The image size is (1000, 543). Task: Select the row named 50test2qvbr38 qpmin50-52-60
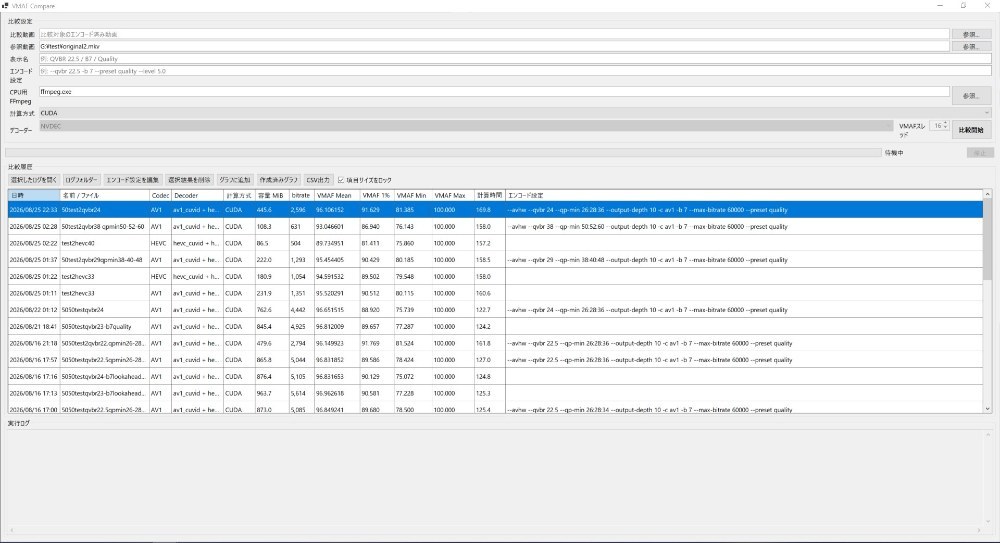[x=495, y=227]
